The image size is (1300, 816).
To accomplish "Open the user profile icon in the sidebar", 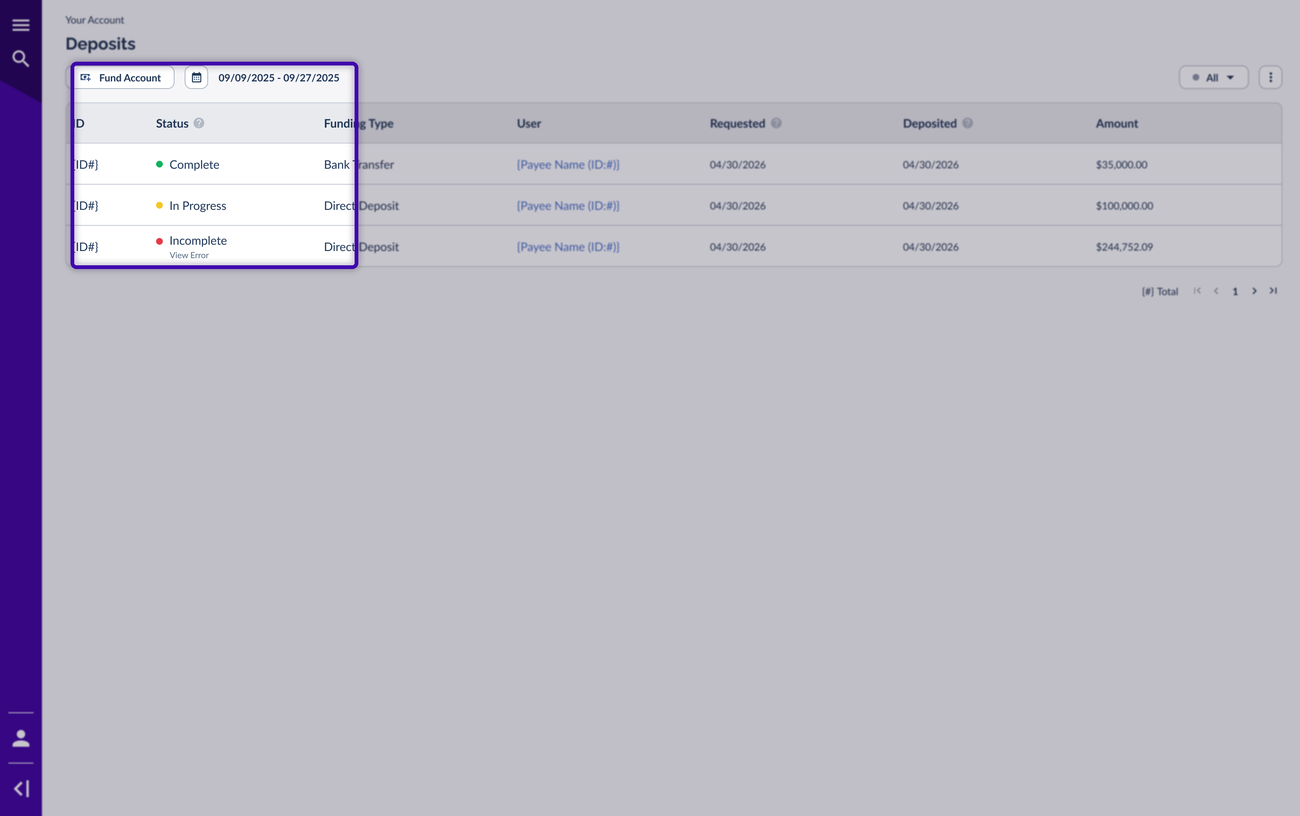I will [20, 739].
